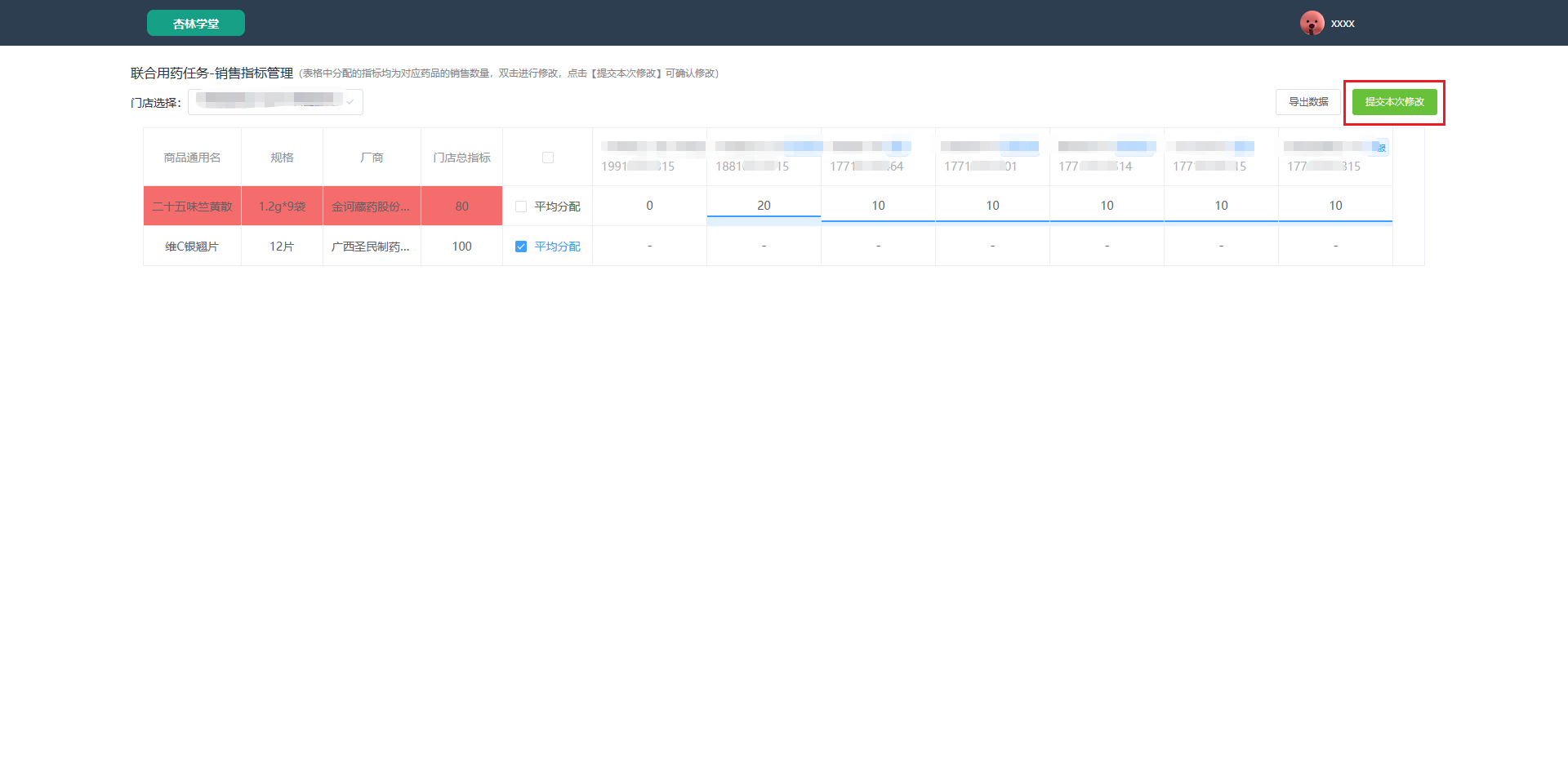Open the 门店选择 store dropdown
The image size is (1568, 773).
point(275,102)
